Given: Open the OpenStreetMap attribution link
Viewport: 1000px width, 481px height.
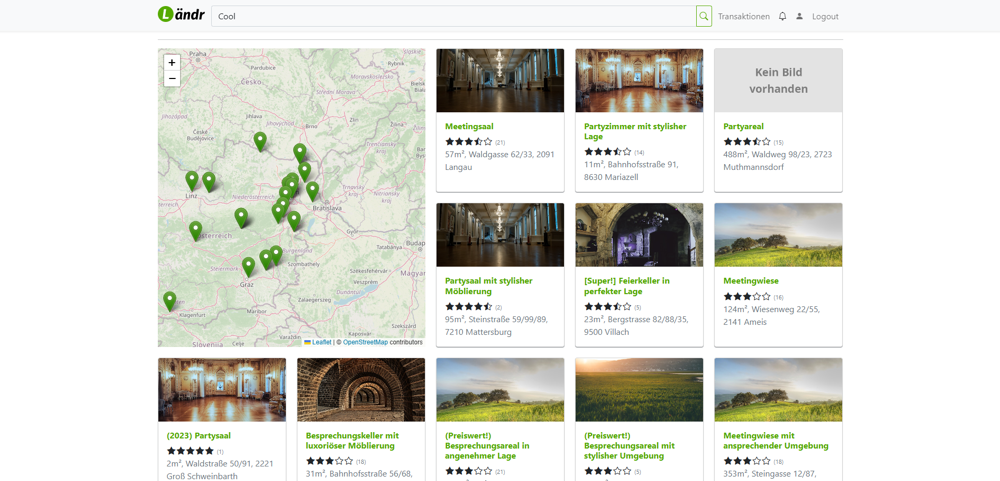Looking at the screenshot, I should (x=365, y=343).
